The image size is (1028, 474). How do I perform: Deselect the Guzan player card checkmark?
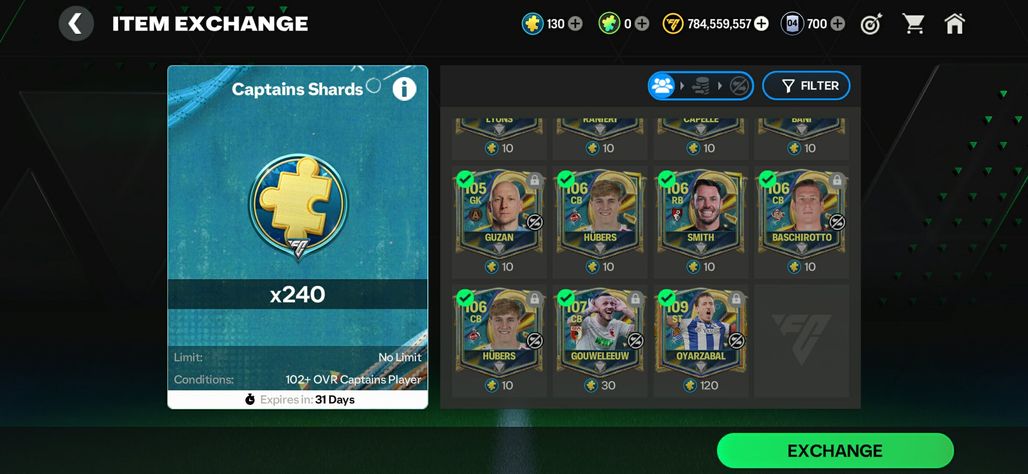coord(465,178)
